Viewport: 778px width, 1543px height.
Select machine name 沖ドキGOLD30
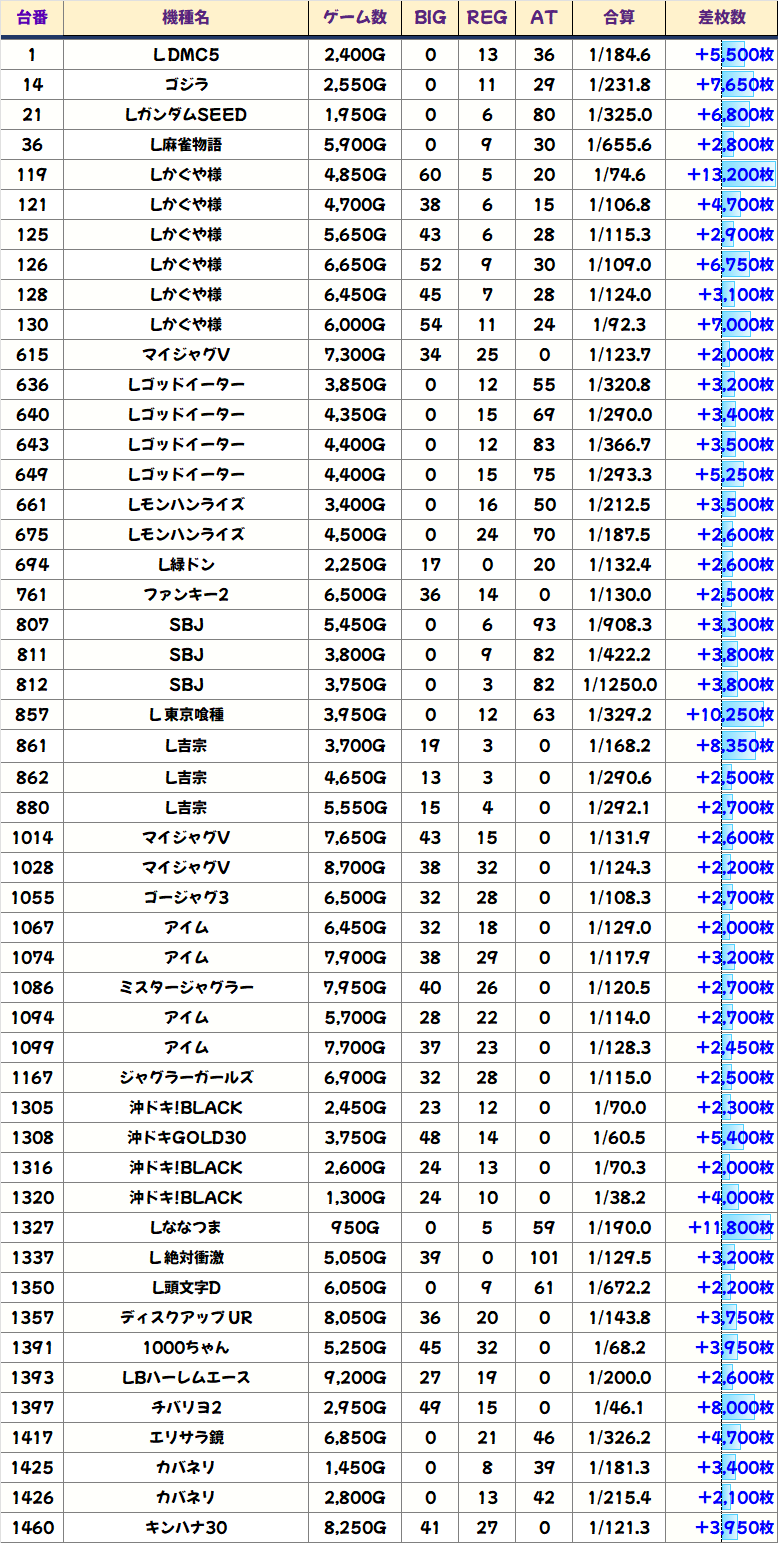(186, 1137)
